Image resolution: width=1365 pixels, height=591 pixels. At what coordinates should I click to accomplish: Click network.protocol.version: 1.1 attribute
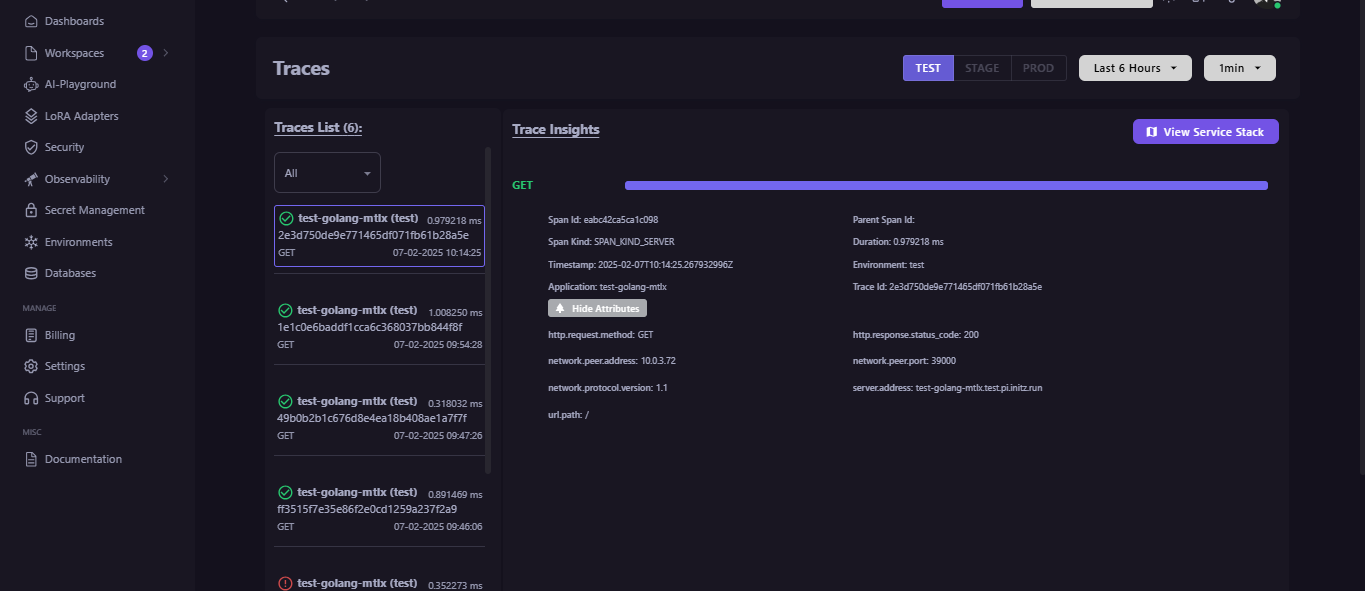click(x=608, y=388)
